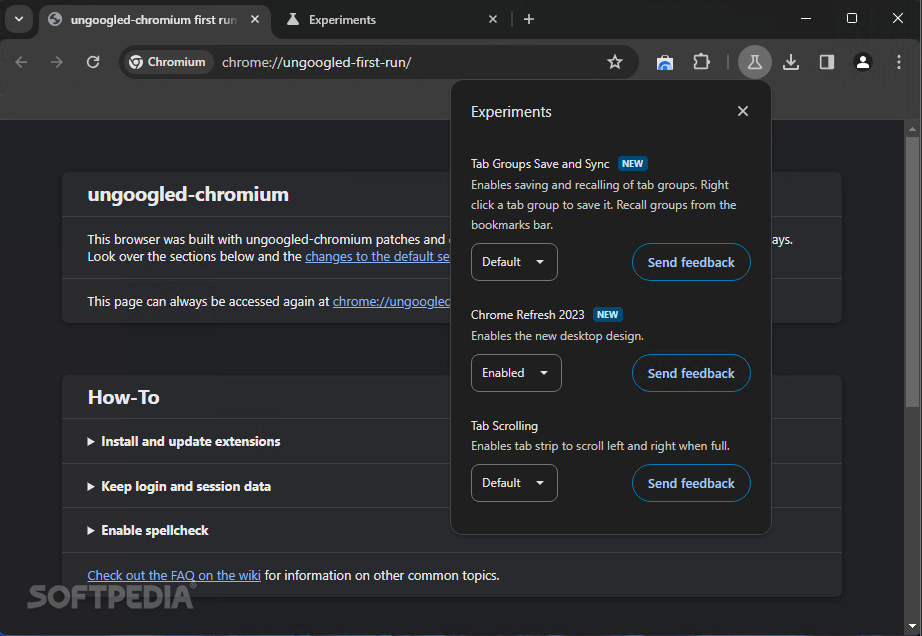Click the scrollbar down arrow

coord(912,626)
